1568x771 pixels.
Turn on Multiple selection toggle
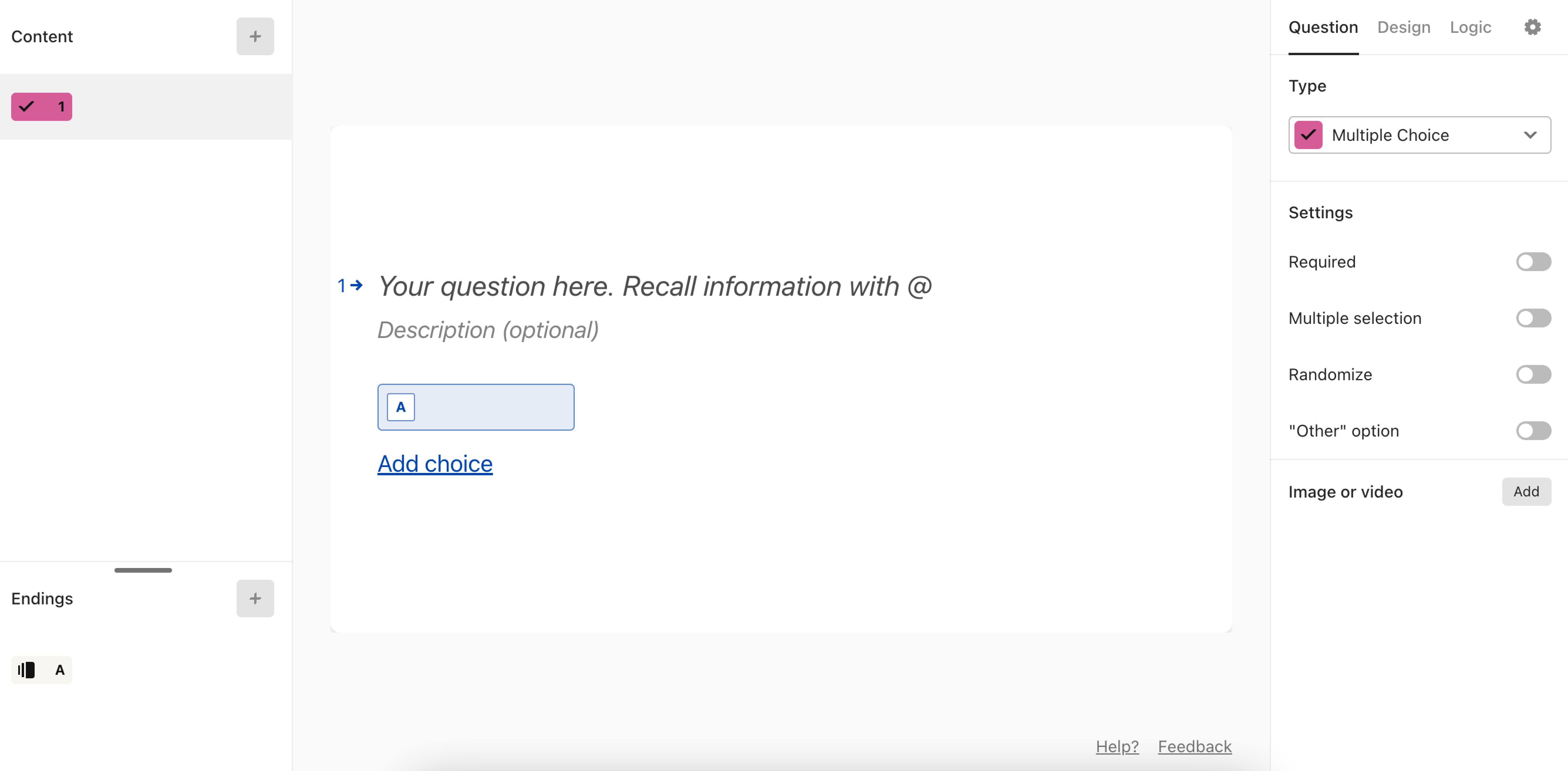pos(1533,318)
